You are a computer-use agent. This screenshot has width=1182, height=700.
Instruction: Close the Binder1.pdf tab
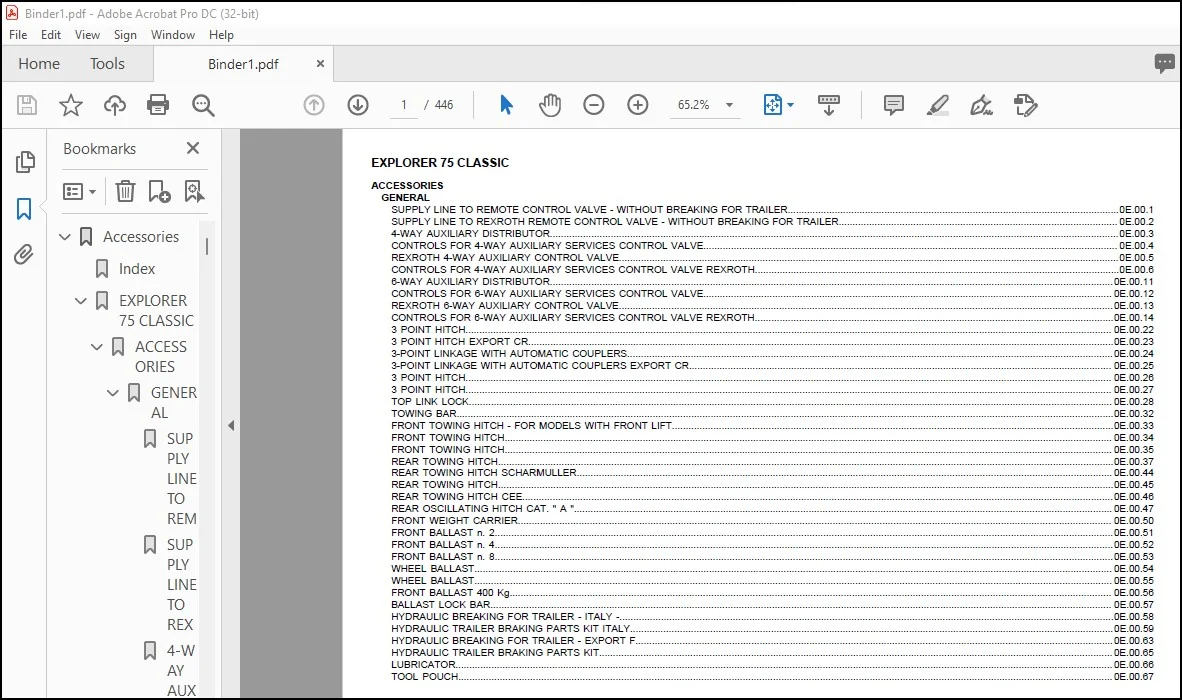[x=320, y=64]
